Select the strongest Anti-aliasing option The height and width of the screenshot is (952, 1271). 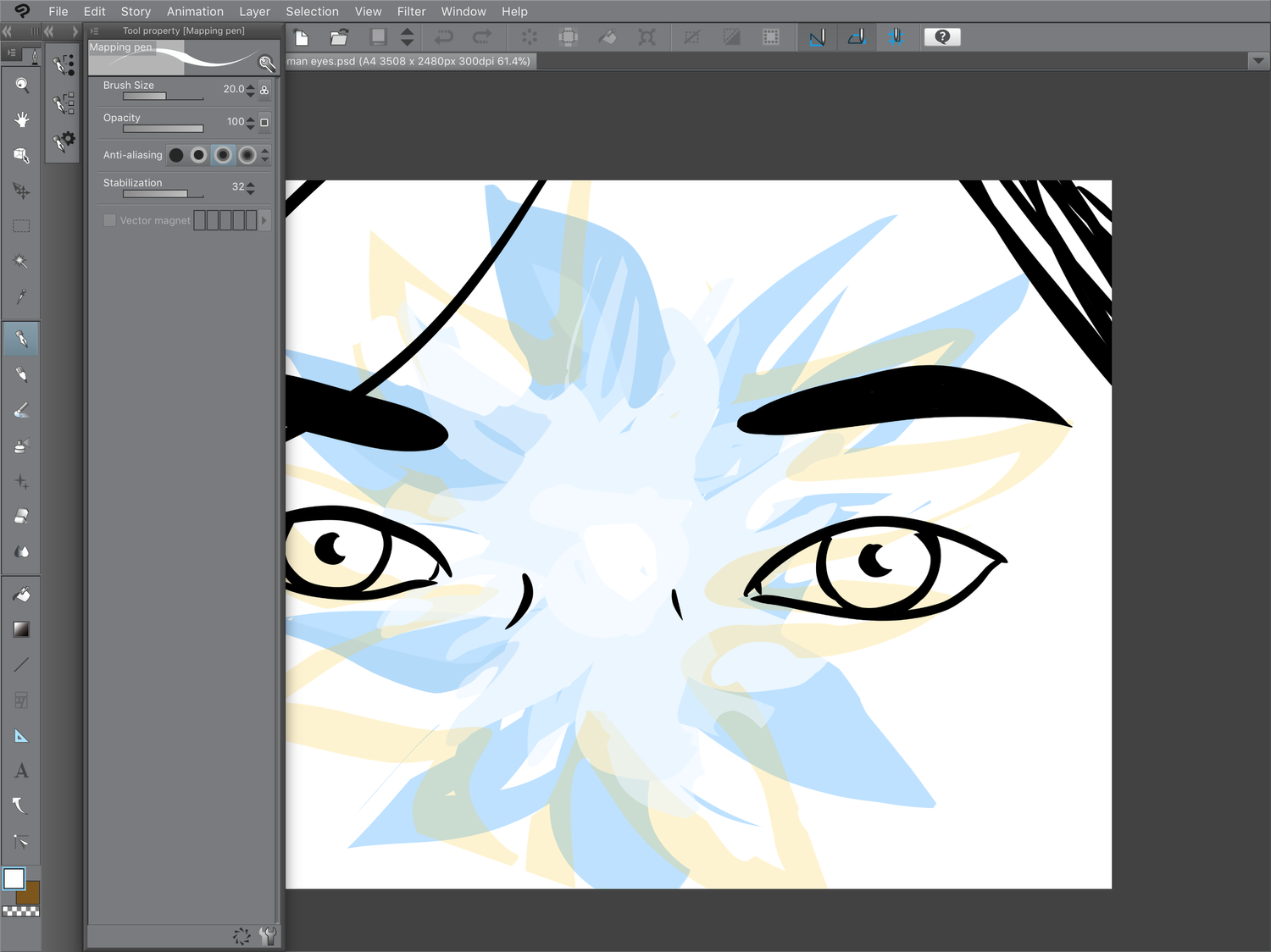246,154
